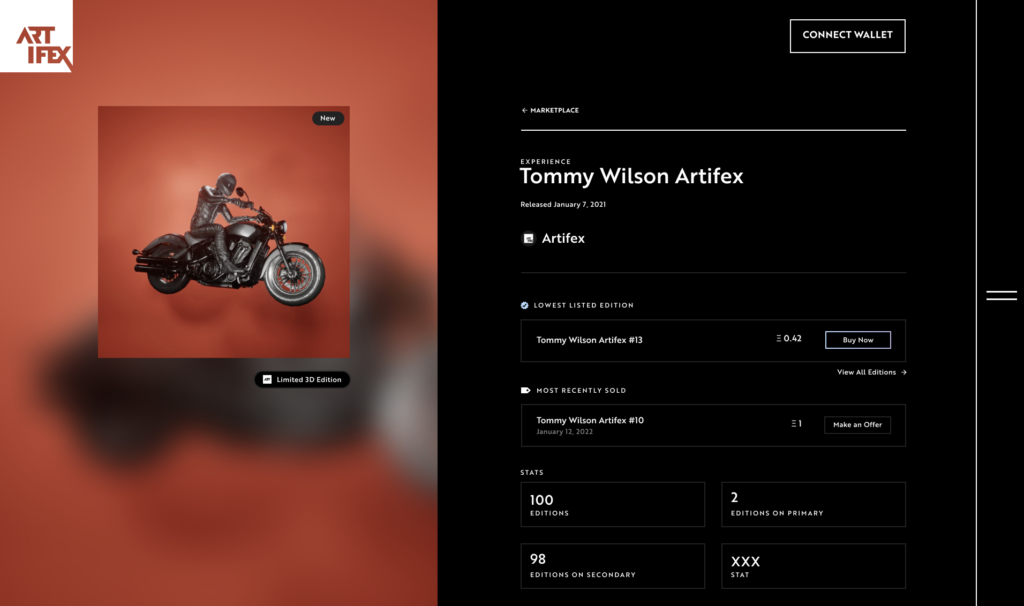Click the icon in the Limited 3D Edition badge

(267, 379)
